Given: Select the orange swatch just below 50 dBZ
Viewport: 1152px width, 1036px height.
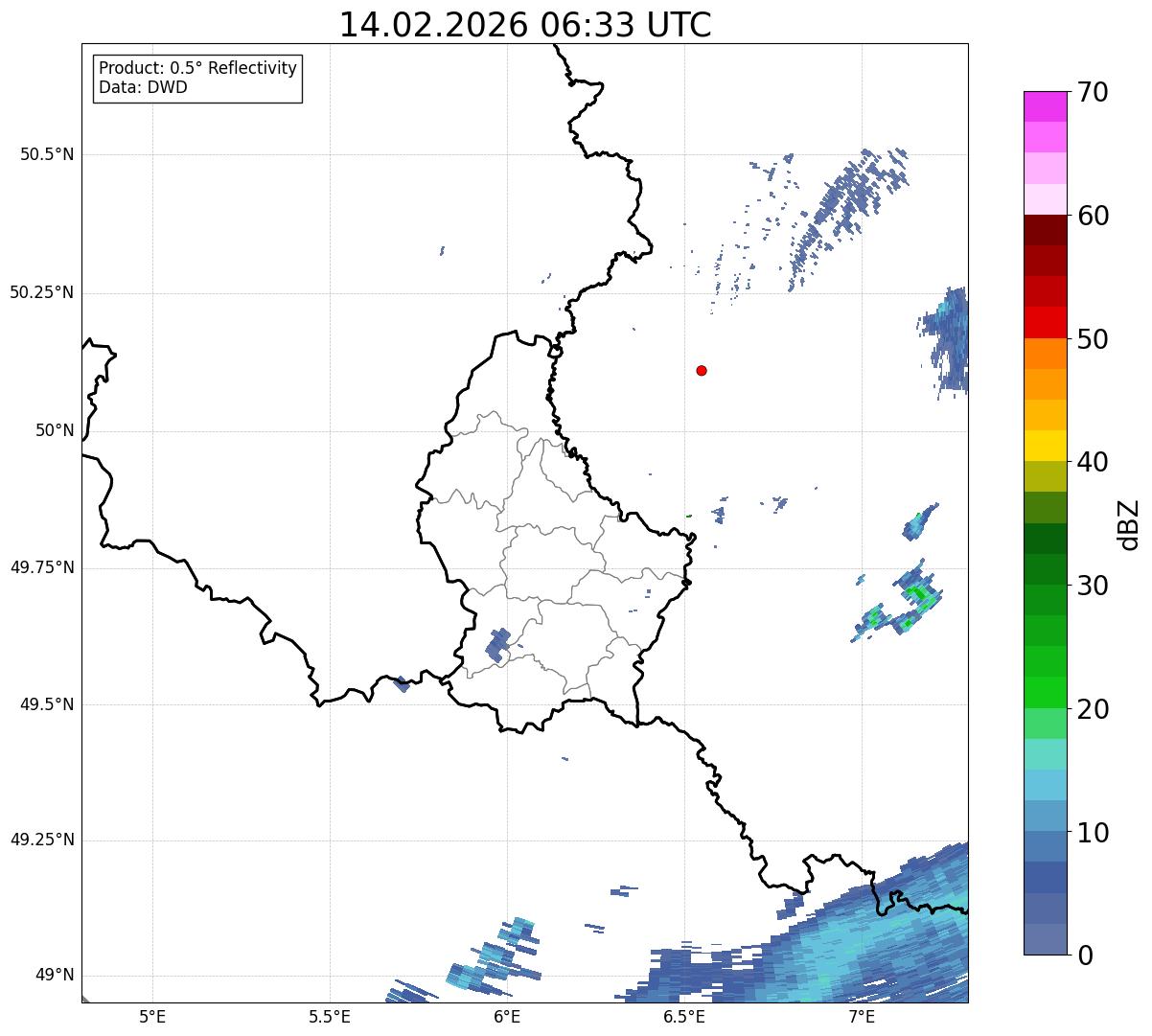Looking at the screenshot, I should (x=1045, y=354).
